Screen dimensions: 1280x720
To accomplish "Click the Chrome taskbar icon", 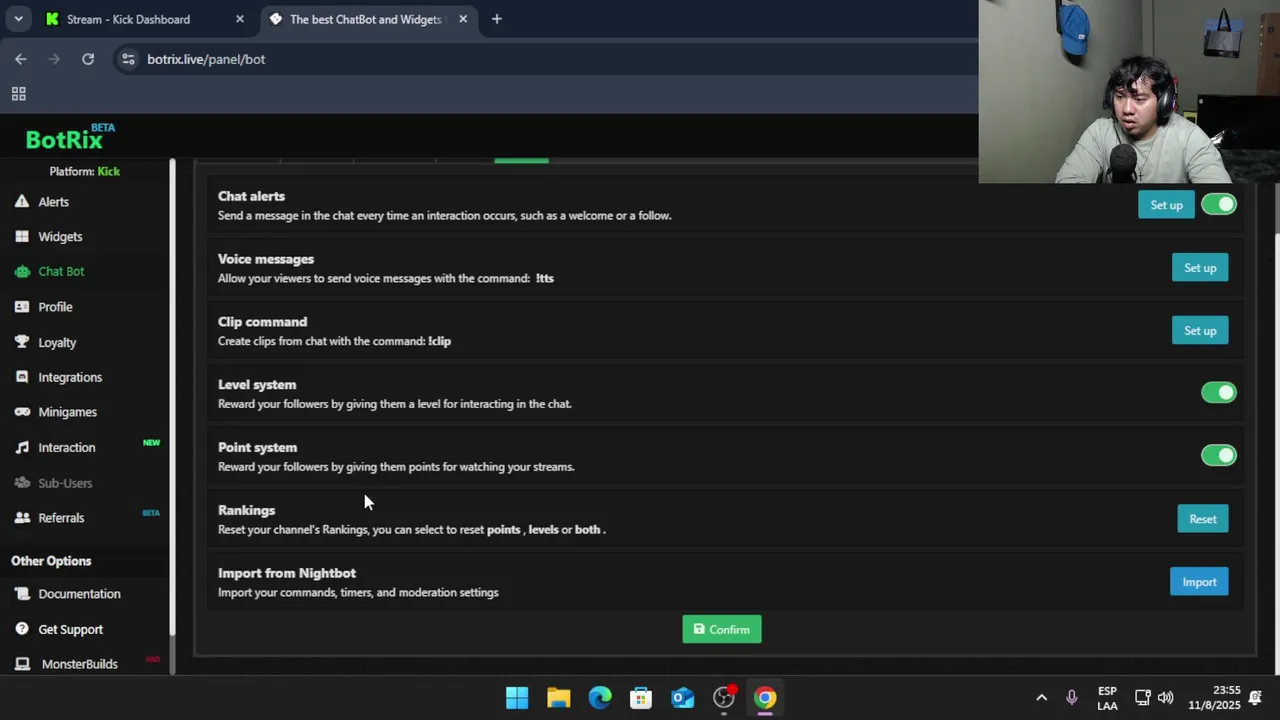I will [x=765, y=698].
